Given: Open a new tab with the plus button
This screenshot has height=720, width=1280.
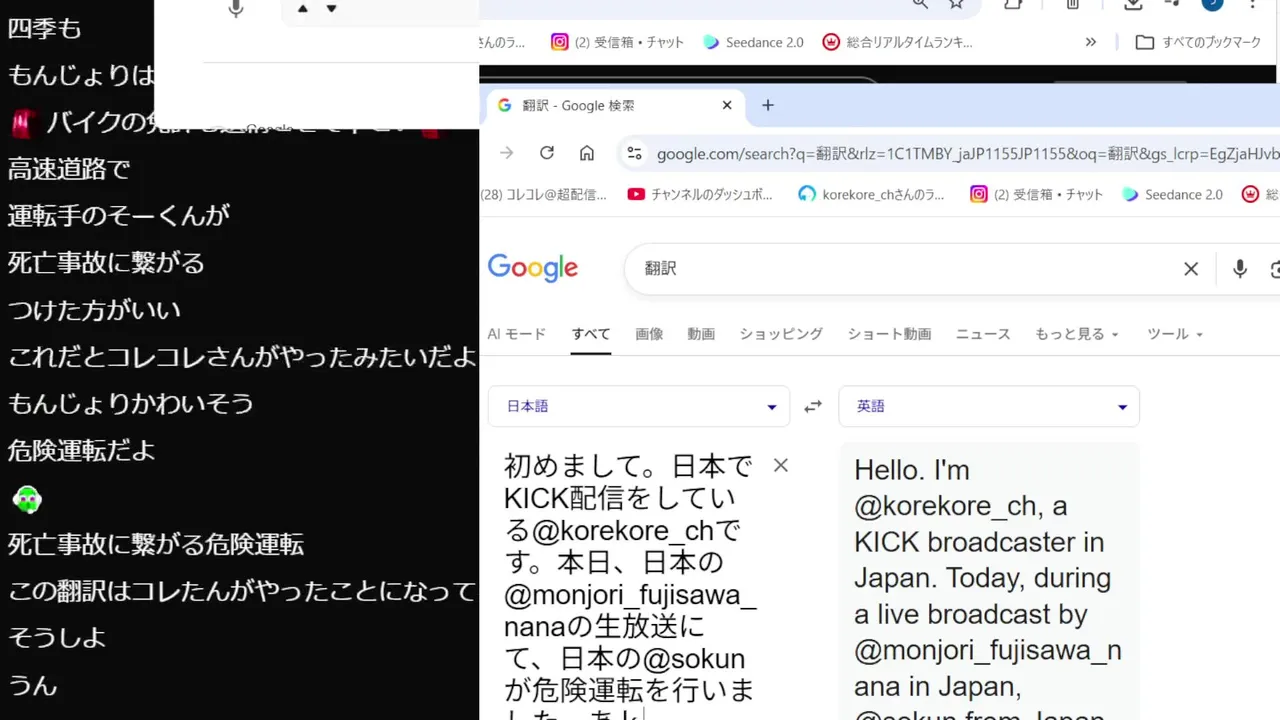Looking at the screenshot, I should [768, 105].
